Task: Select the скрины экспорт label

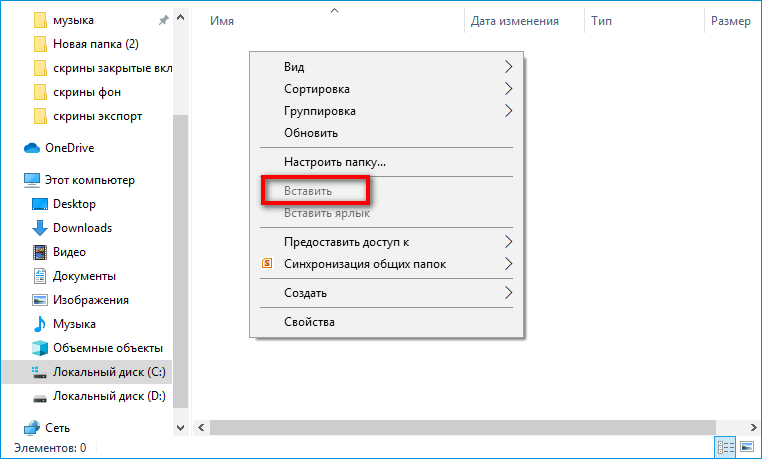Action: click(x=98, y=117)
